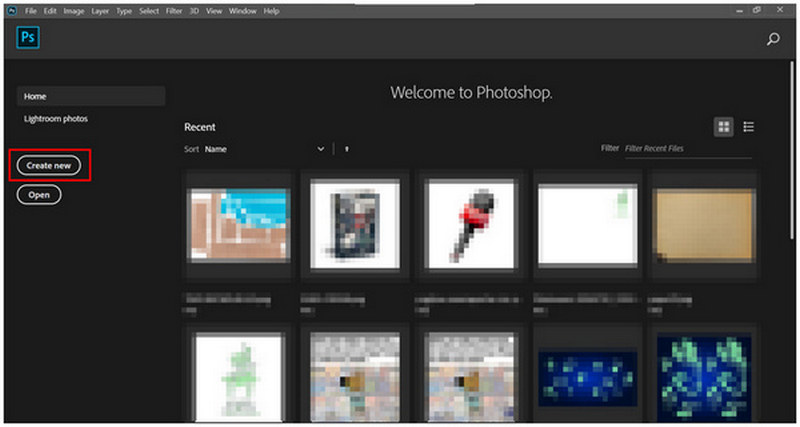Toggle sort direction arrow
Viewport: 800px width, 427px height.
[x=346, y=149]
